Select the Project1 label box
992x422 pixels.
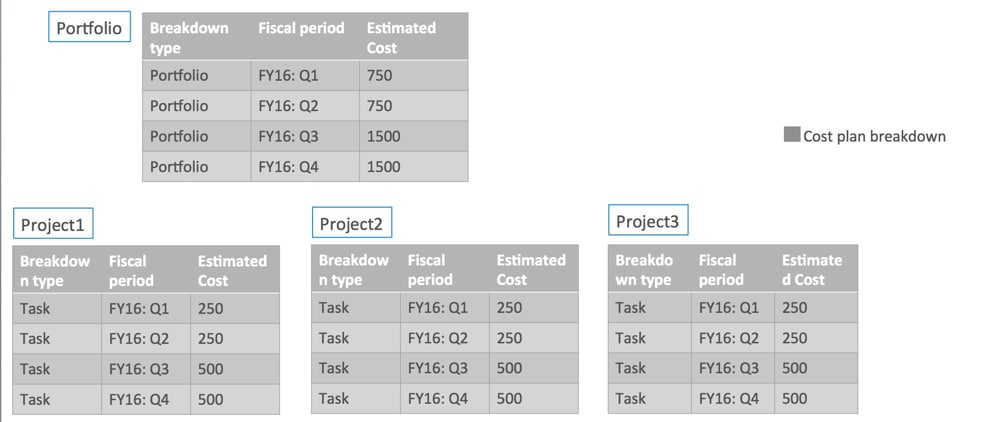tap(53, 223)
